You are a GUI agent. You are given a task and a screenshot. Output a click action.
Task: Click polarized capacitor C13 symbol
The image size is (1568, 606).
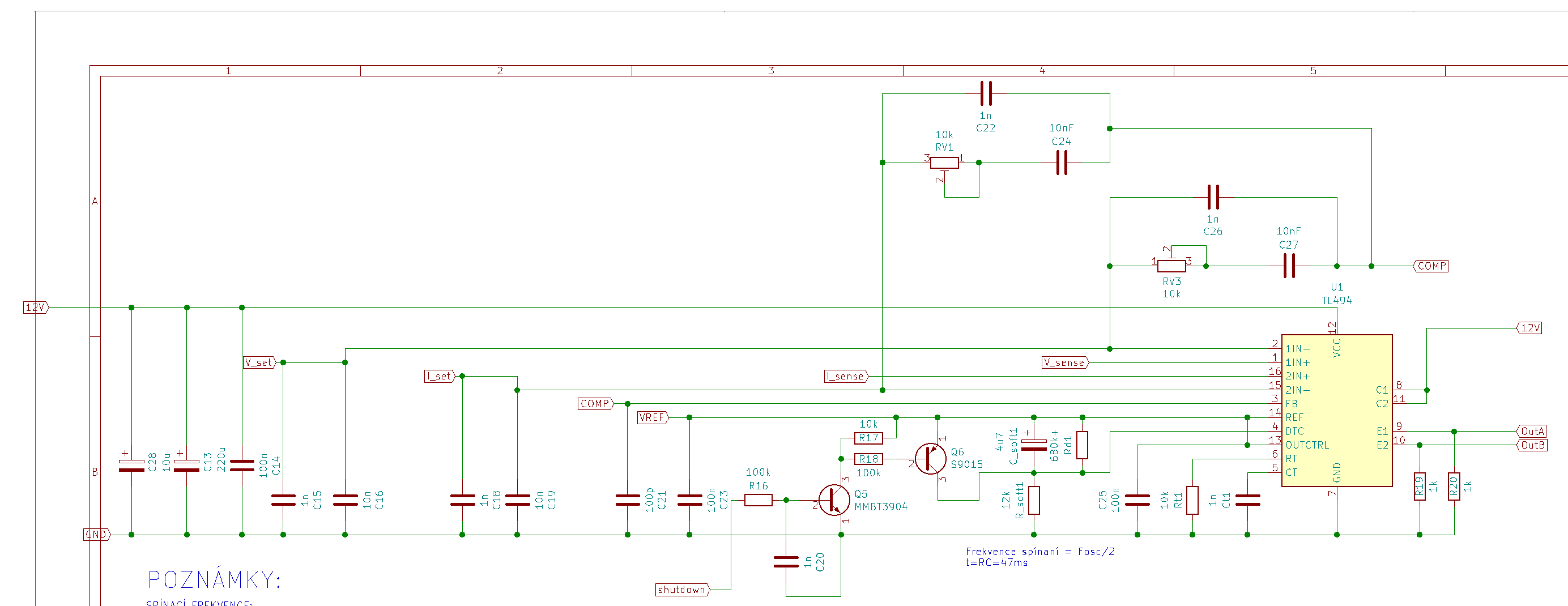pos(186,466)
